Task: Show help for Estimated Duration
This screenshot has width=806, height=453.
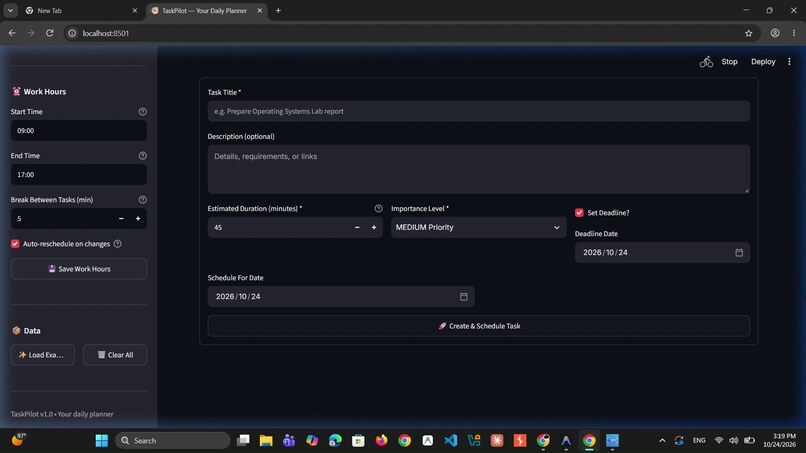Action: coord(378,208)
